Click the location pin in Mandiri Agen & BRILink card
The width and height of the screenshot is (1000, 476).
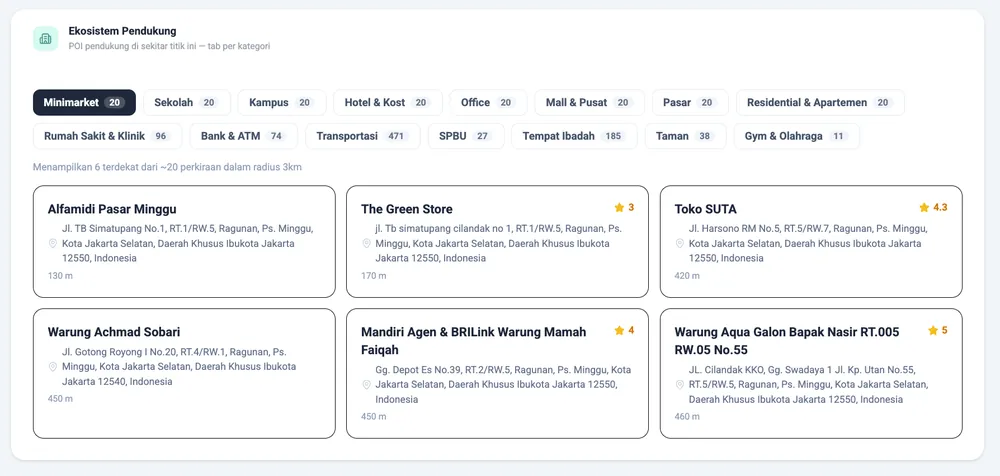[x=366, y=385]
